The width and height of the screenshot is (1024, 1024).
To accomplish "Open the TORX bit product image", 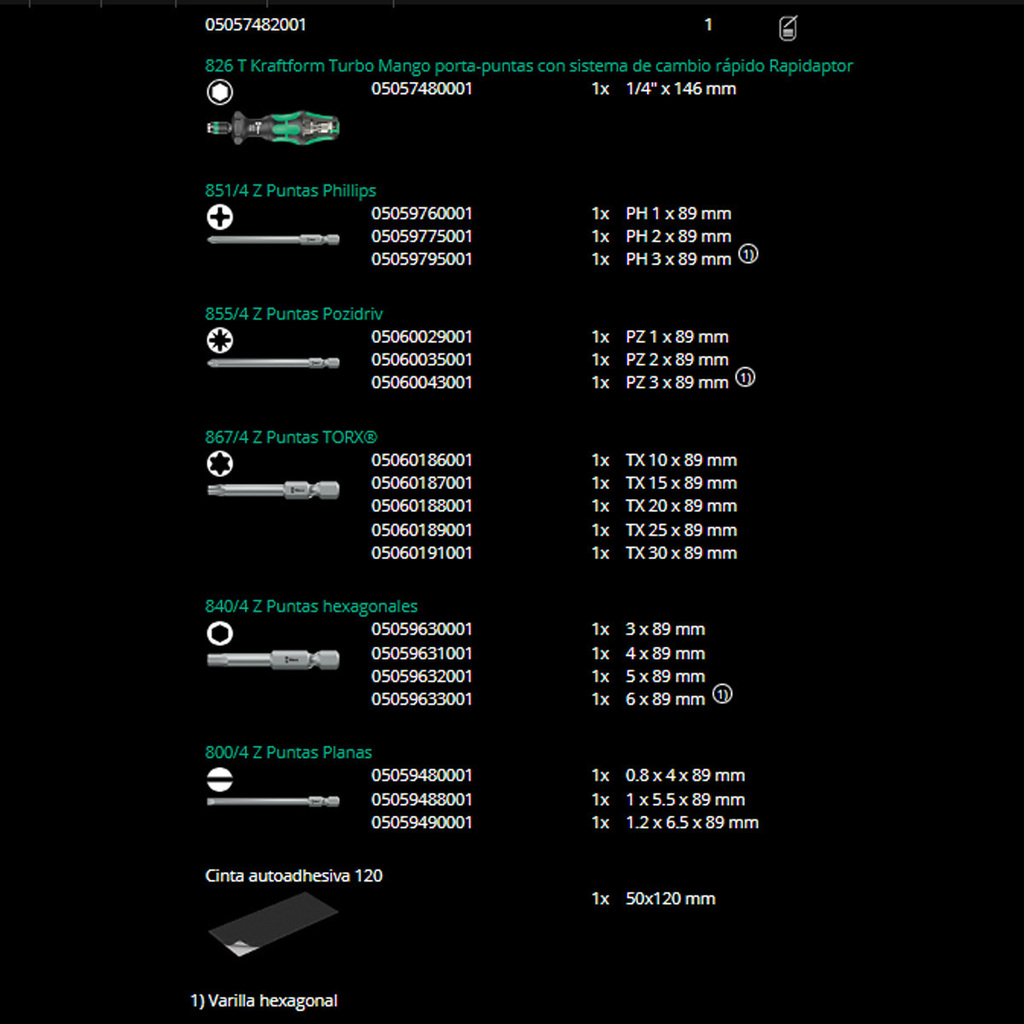I will (273, 490).
